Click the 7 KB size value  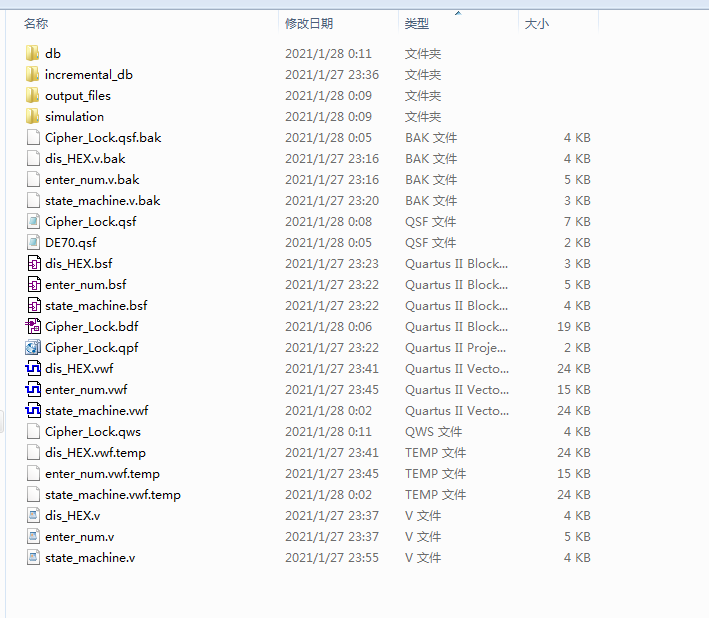point(577,222)
